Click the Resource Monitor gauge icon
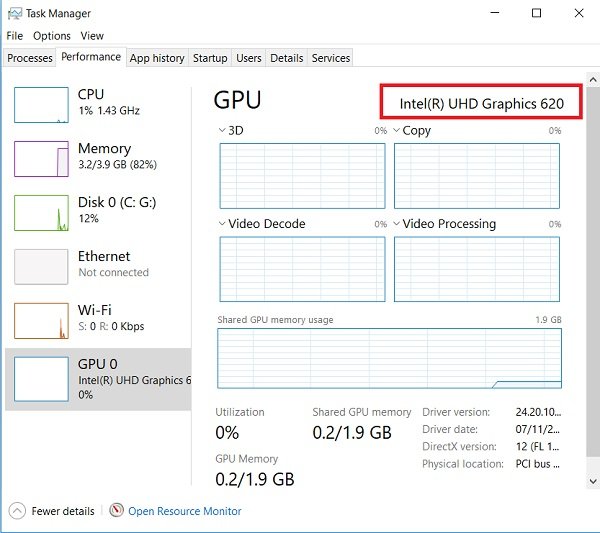This screenshot has width=600, height=533. [116, 511]
